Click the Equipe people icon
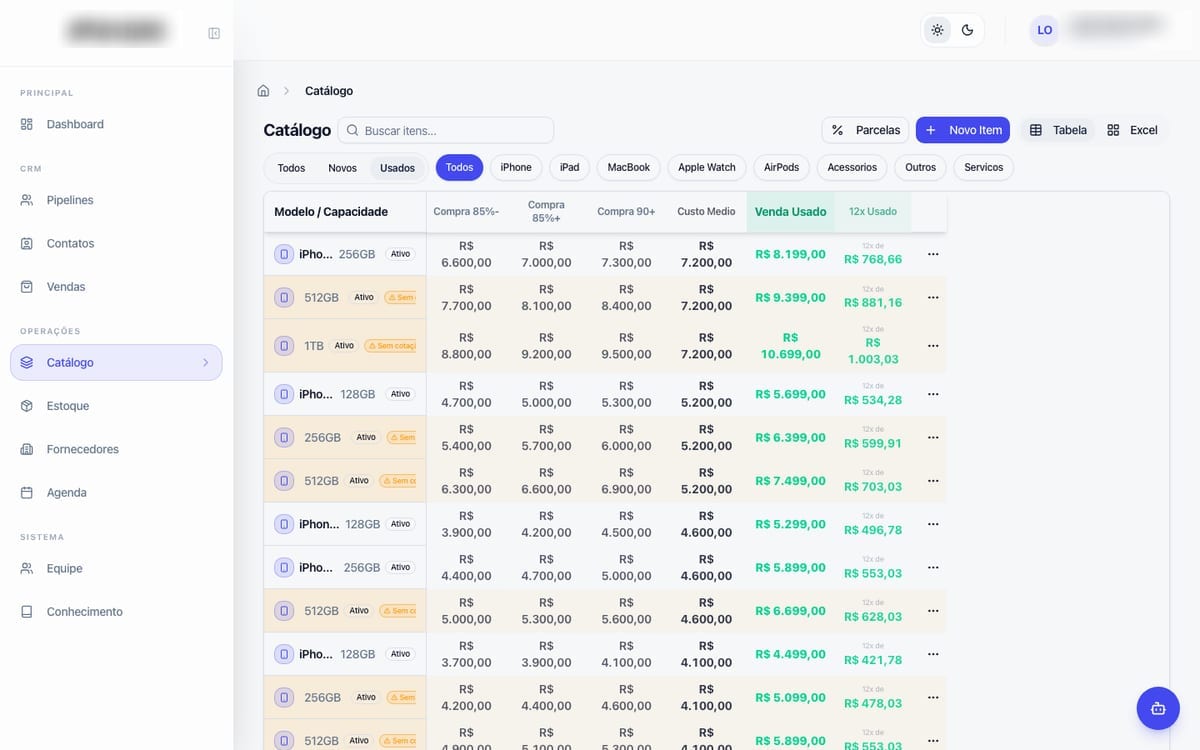Viewport: 1200px width, 750px height. (x=27, y=568)
